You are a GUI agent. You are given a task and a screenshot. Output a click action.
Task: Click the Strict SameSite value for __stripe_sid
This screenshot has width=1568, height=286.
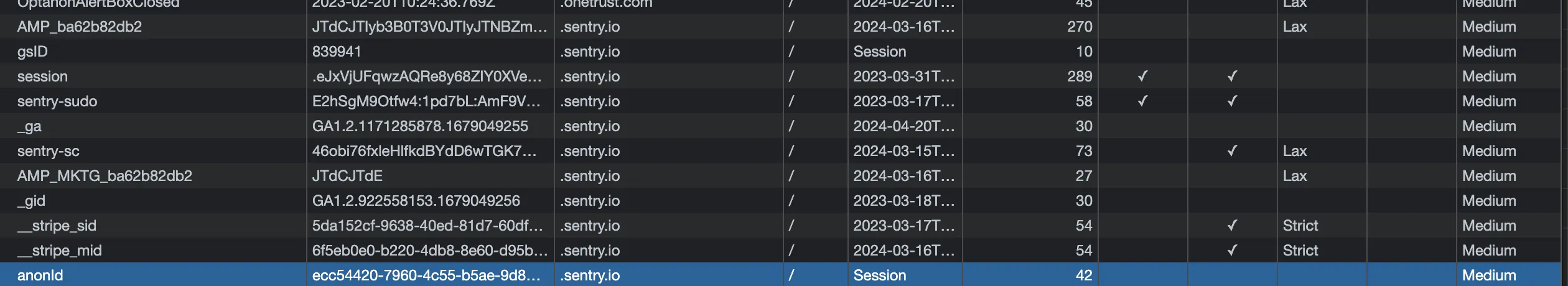click(1300, 226)
